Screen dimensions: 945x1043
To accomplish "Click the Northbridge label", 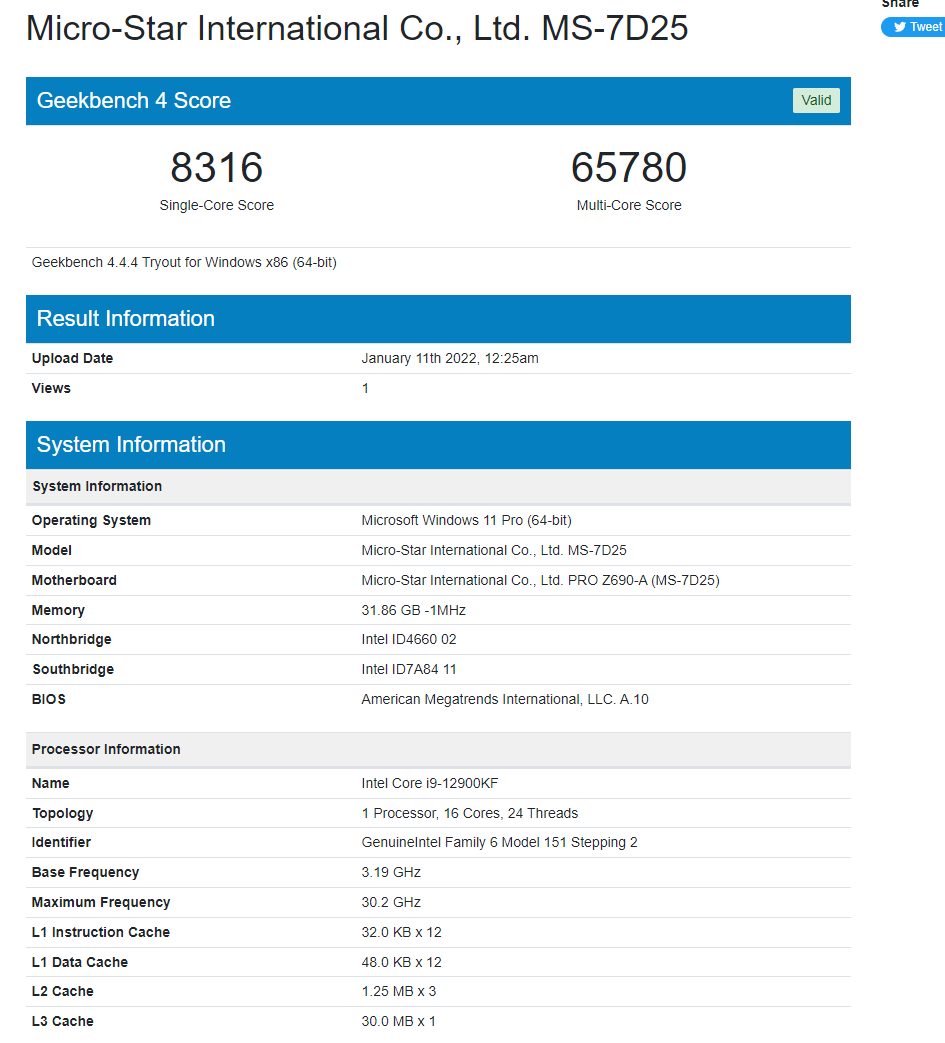I will pos(71,640).
